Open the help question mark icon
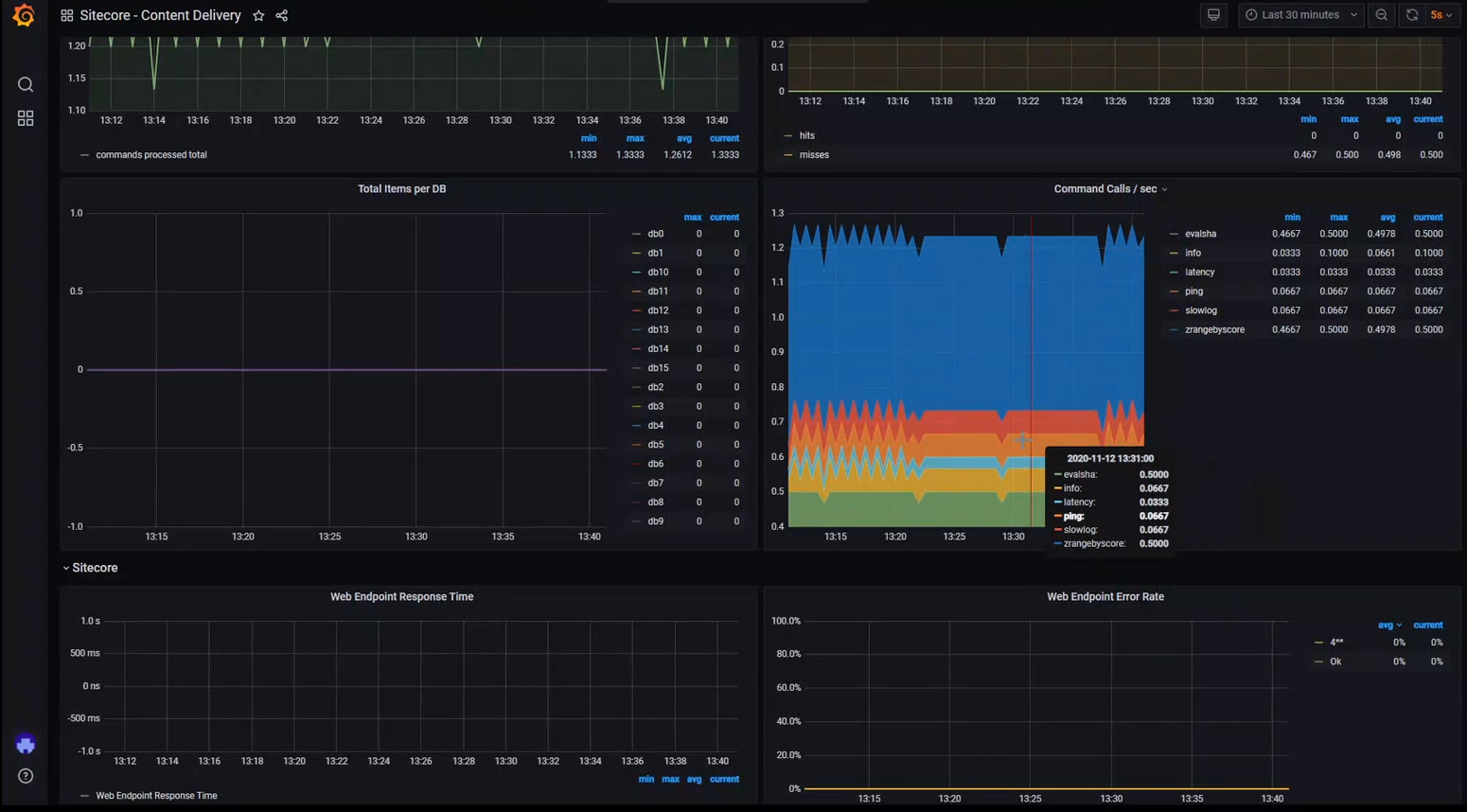Screen dimensions: 1467x812 (26, 776)
